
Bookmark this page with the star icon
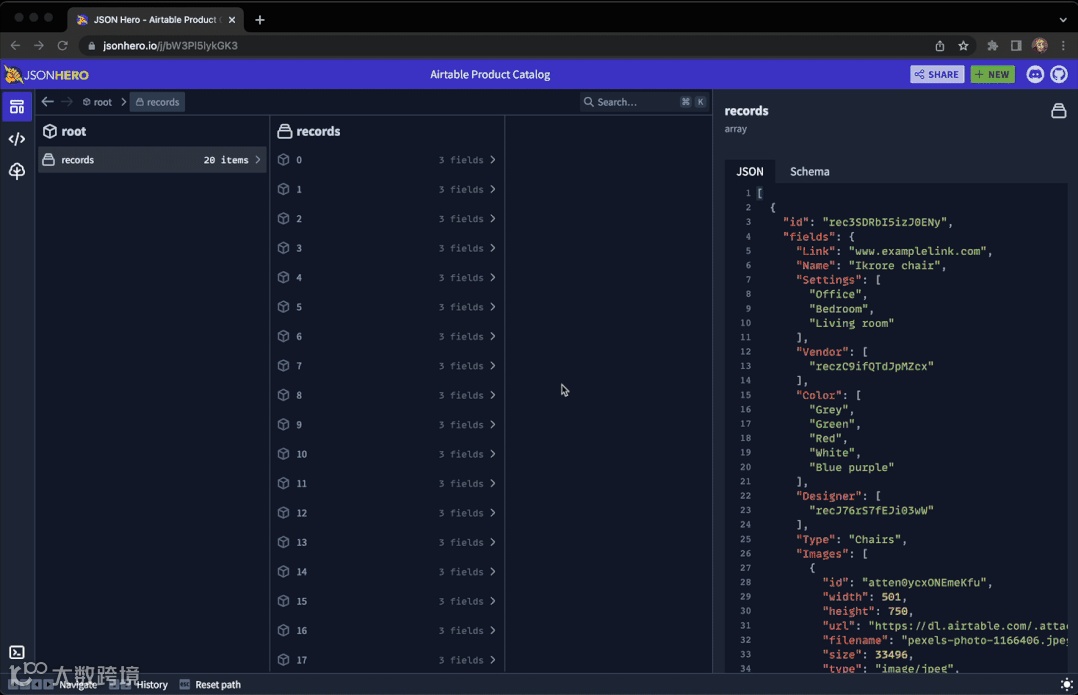[x=963, y=45]
